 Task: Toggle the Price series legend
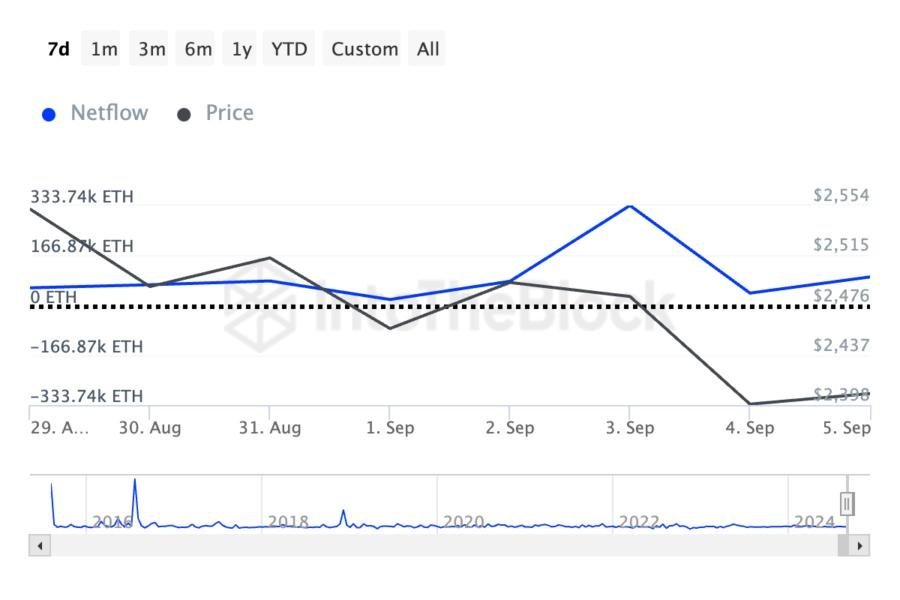[229, 113]
